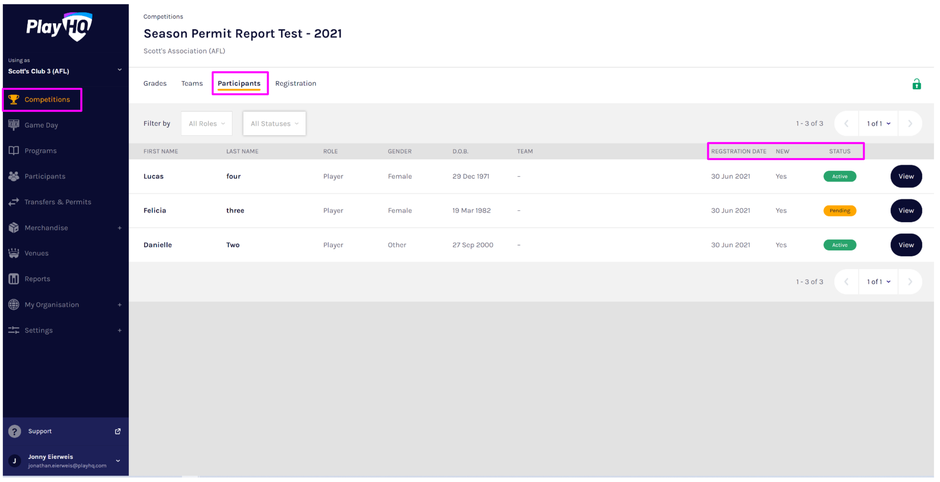Open Competitions via trophy icon
Image resolution: width=940 pixels, height=482 pixels.
[14, 100]
